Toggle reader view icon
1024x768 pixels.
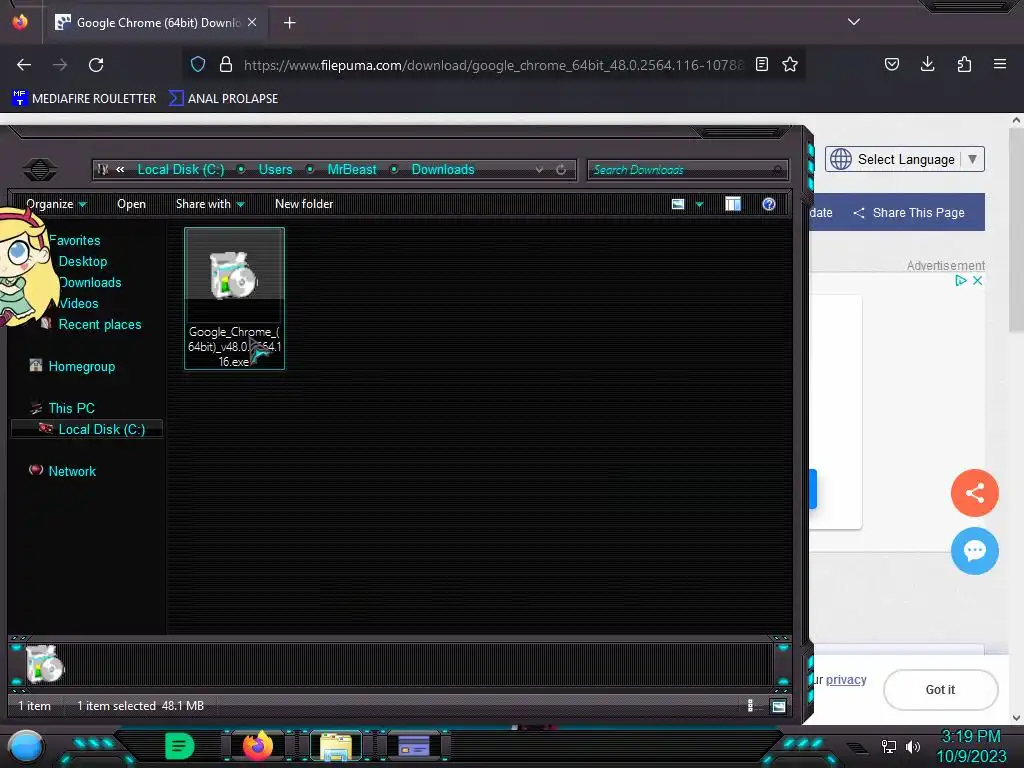coord(761,64)
